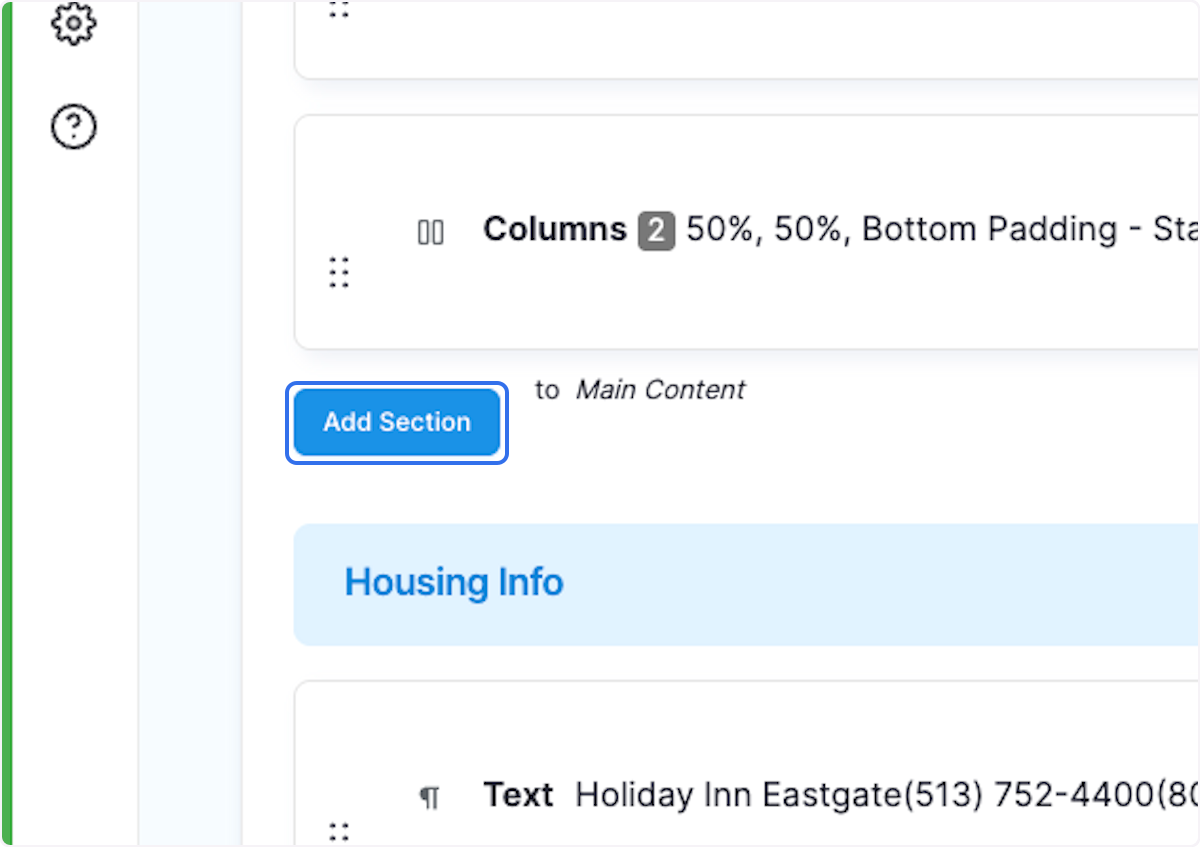Click the drag handle of the Columns block
The image size is (1200, 847).
coord(338,273)
